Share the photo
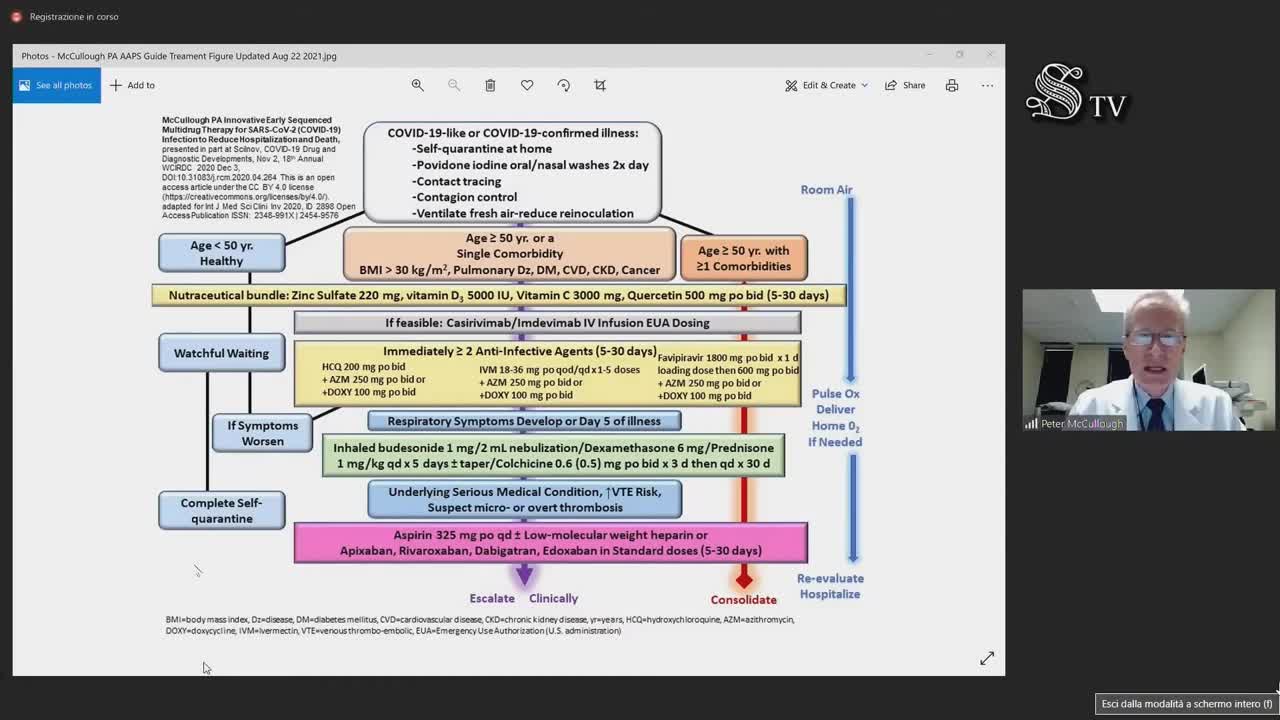 click(905, 85)
